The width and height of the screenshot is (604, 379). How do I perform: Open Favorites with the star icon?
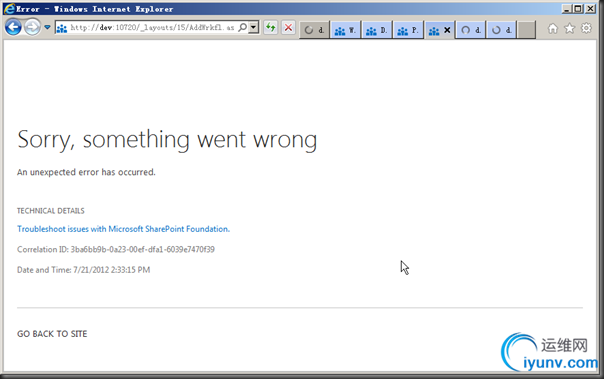point(569,28)
